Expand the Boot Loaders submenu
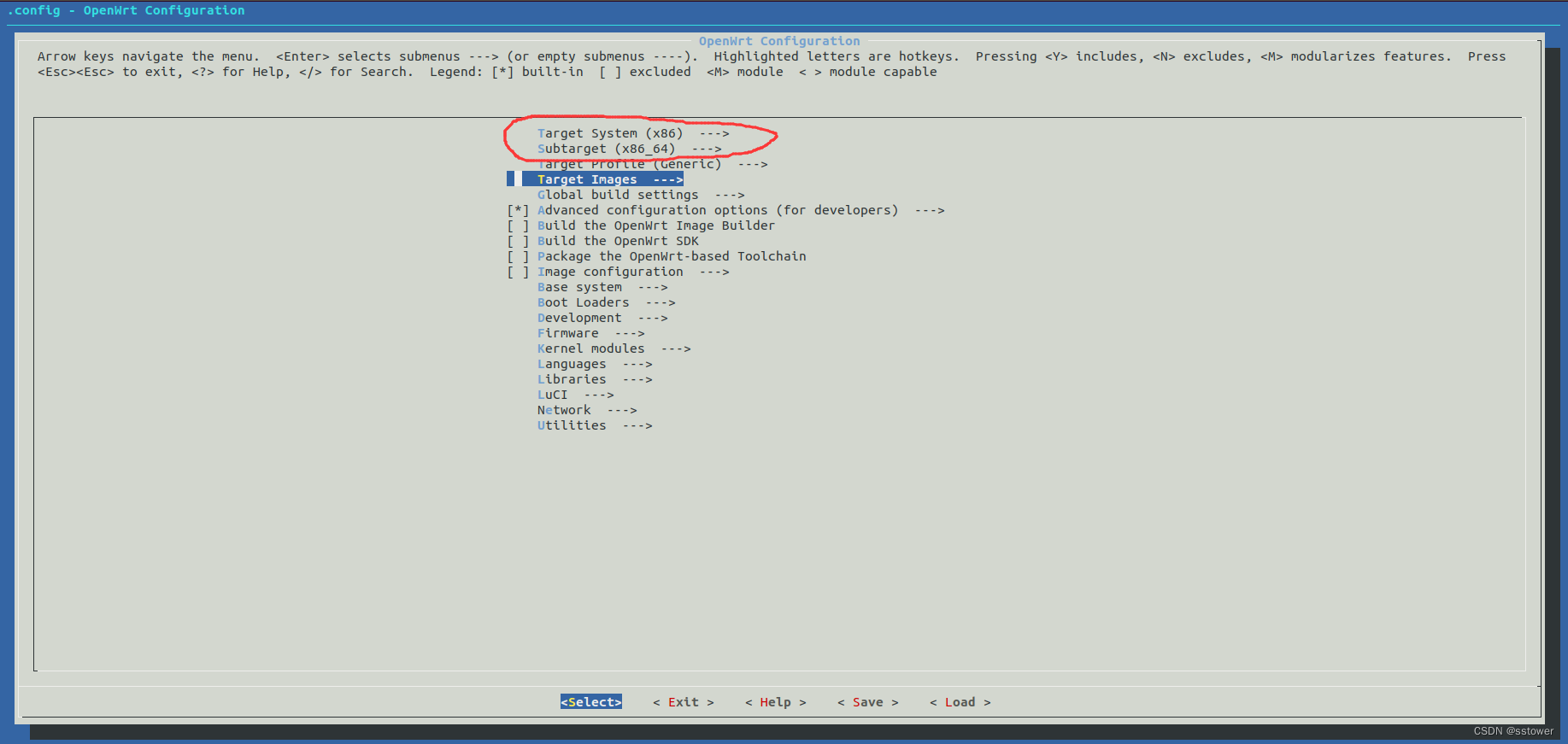The image size is (1568, 744). (606, 302)
